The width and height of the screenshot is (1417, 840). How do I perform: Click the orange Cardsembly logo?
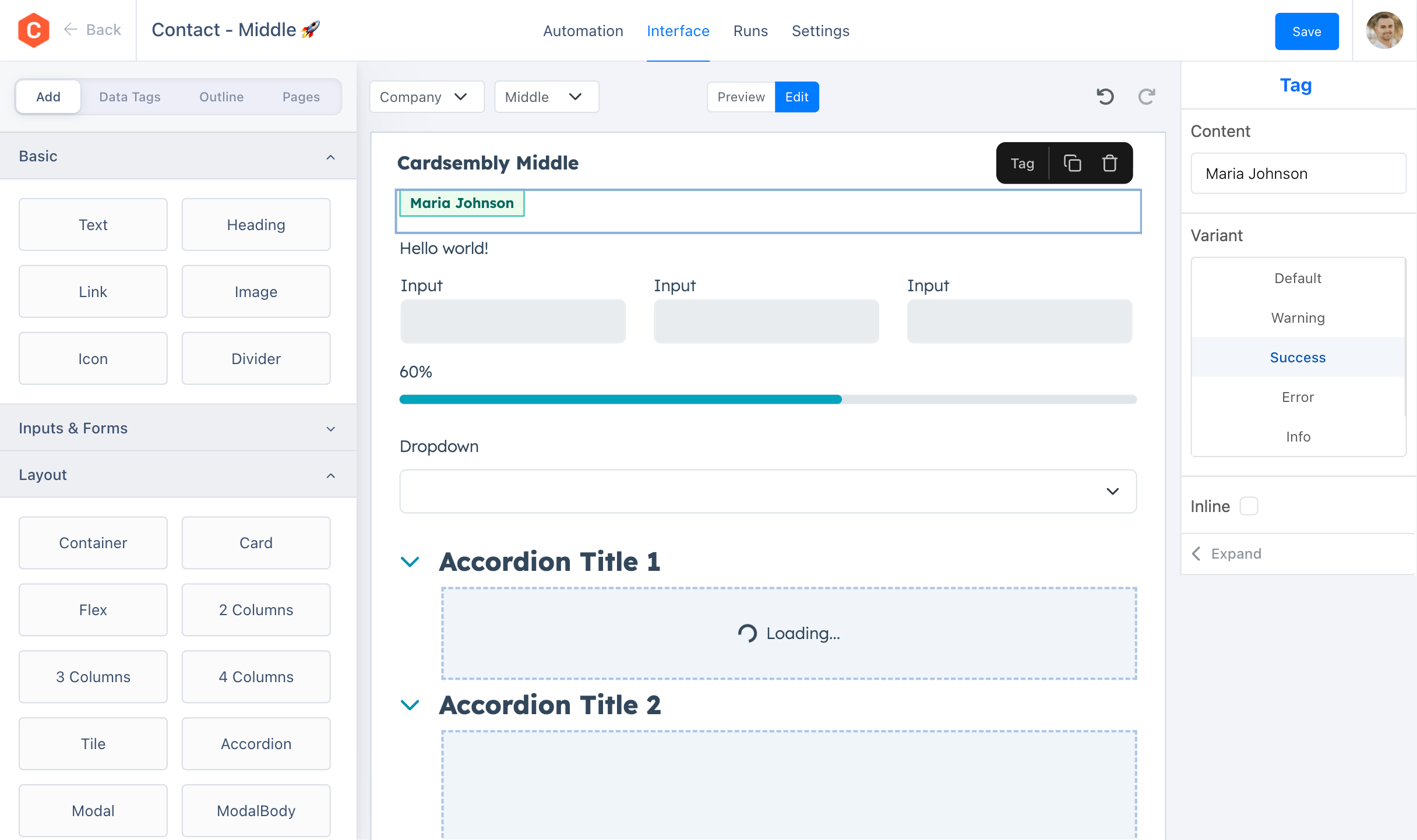click(x=34, y=30)
